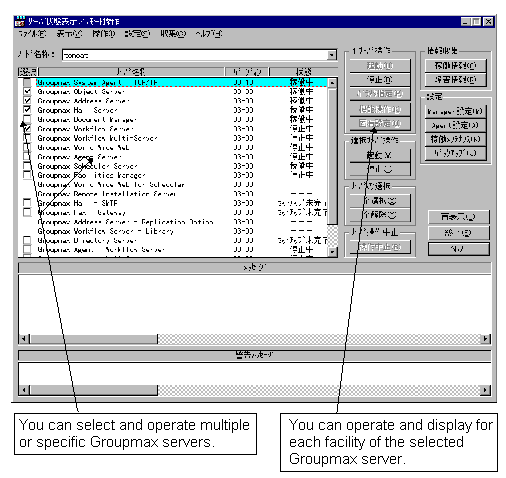Uncheck the Groupmax Address Server checkbox
The image size is (506, 478).
coord(27,101)
